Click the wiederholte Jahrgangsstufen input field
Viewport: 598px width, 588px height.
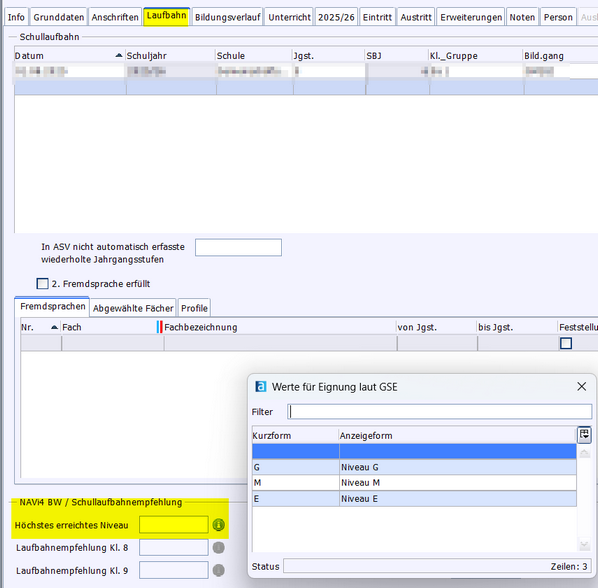click(238, 247)
